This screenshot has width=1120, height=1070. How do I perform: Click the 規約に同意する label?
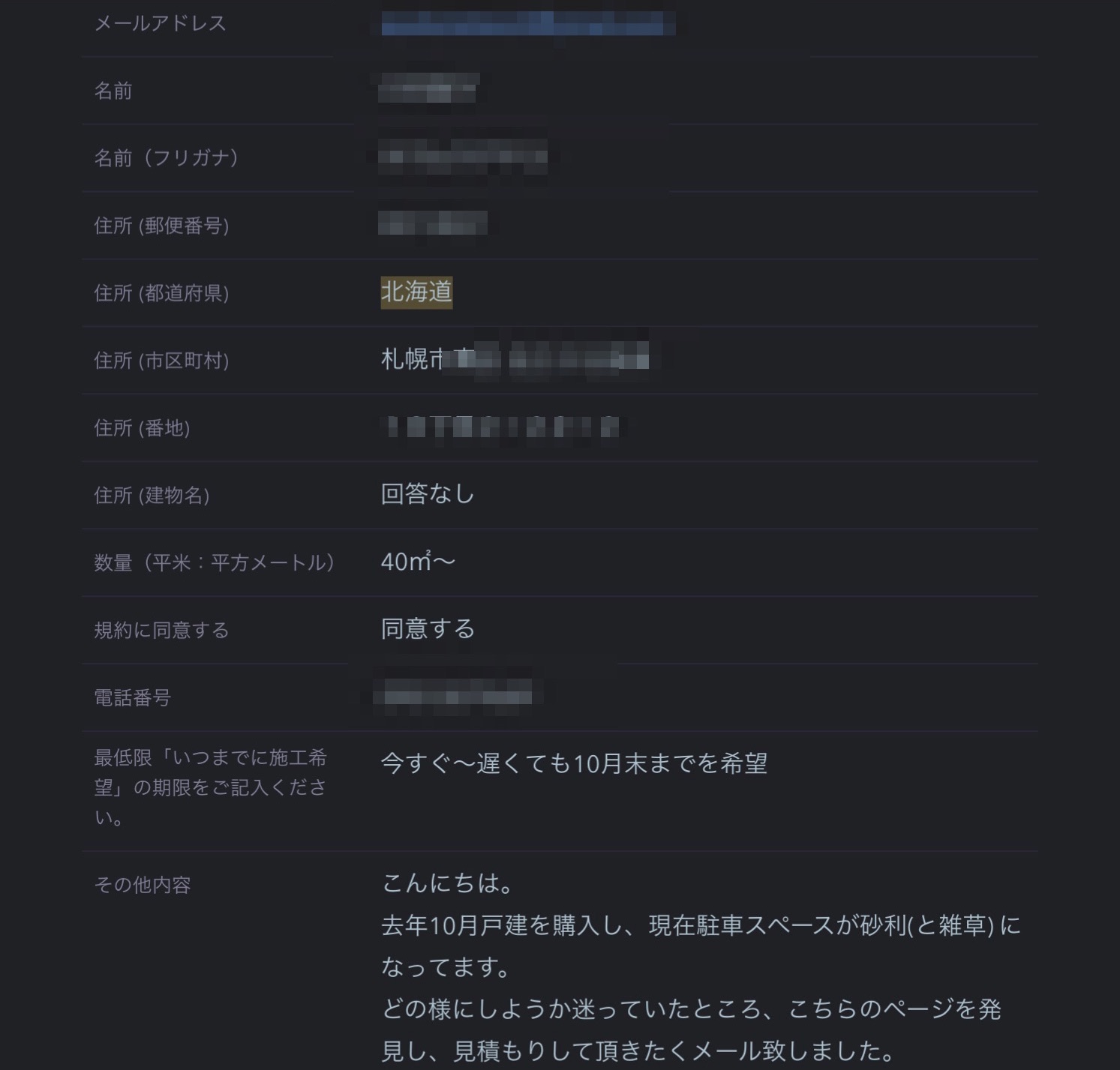point(161,631)
